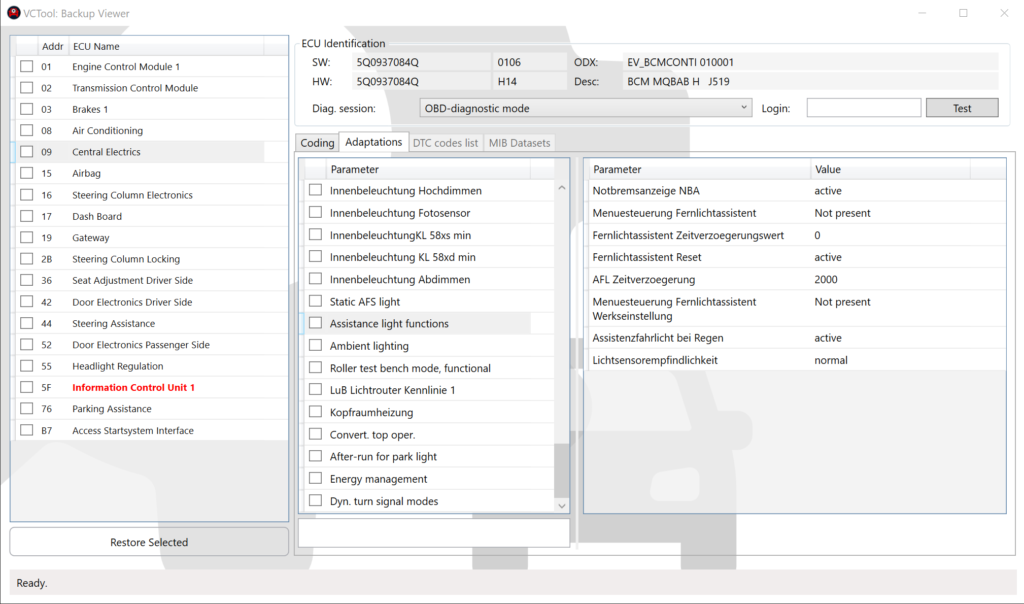
Task: Toggle the Ambient lighting parameter checkbox
Action: [315, 346]
